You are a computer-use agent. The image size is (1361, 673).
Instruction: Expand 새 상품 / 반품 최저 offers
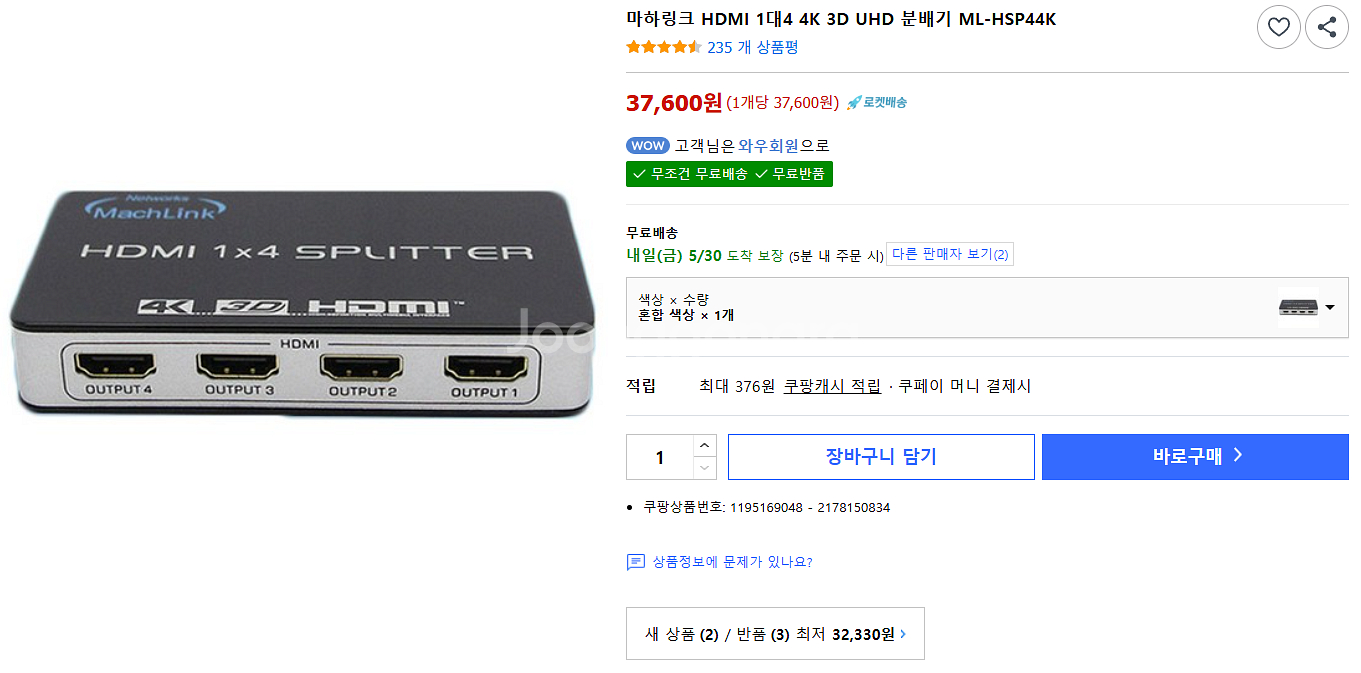point(775,634)
